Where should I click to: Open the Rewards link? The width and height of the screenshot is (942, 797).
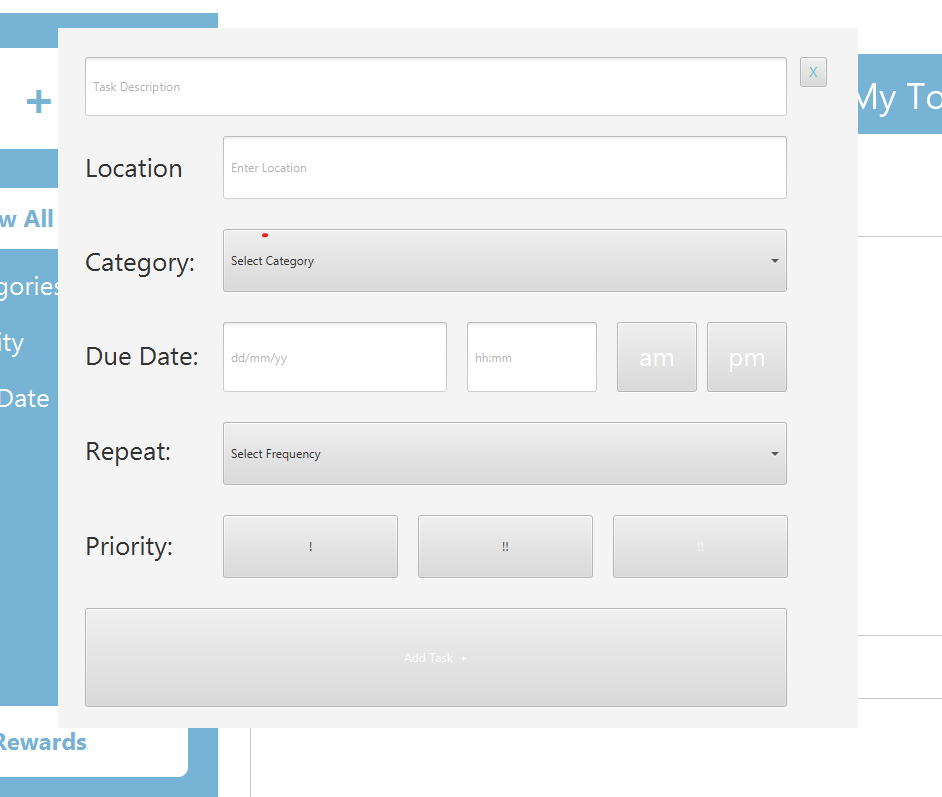(x=42, y=742)
